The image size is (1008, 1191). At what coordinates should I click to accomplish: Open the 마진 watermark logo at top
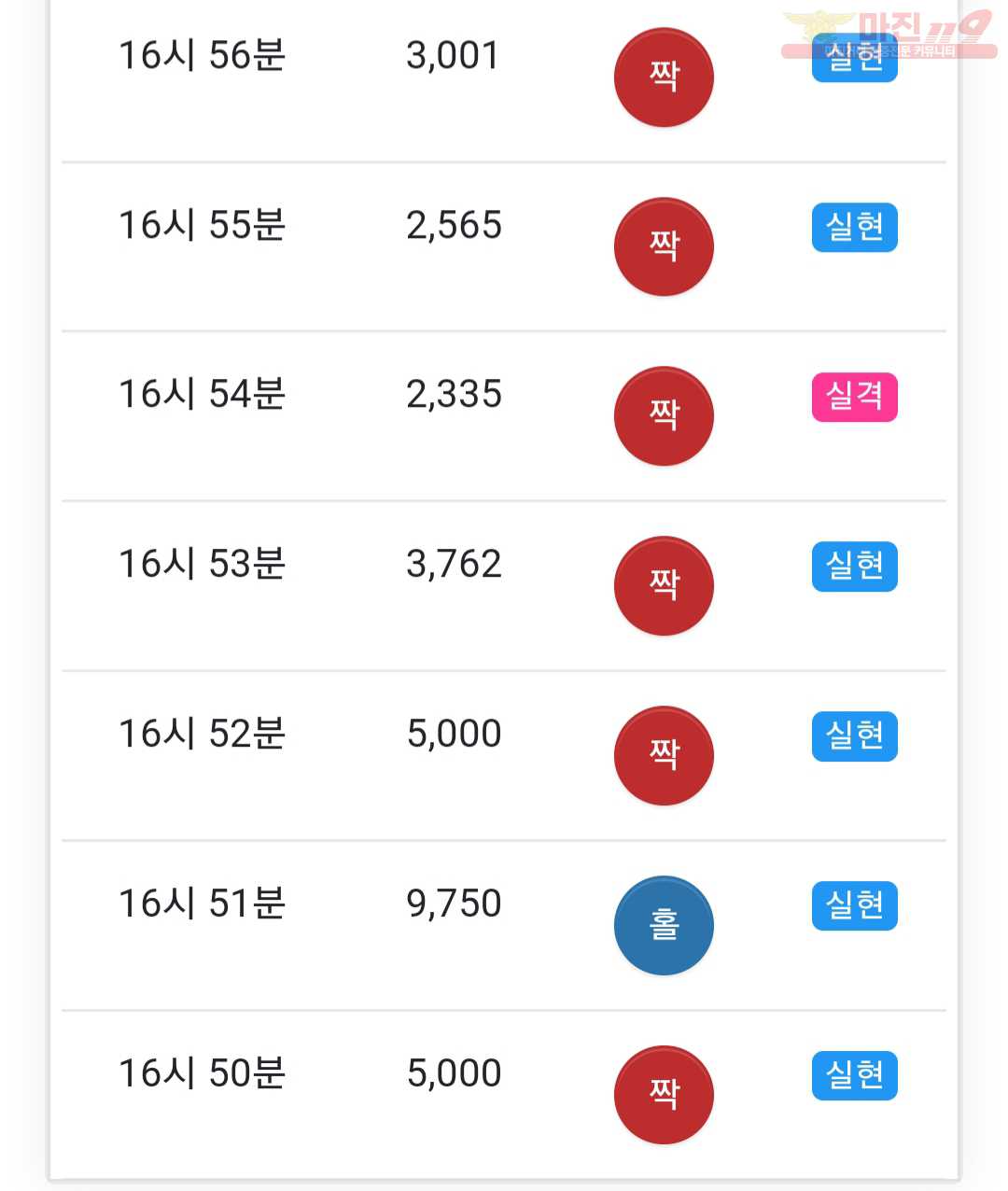[x=888, y=35]
